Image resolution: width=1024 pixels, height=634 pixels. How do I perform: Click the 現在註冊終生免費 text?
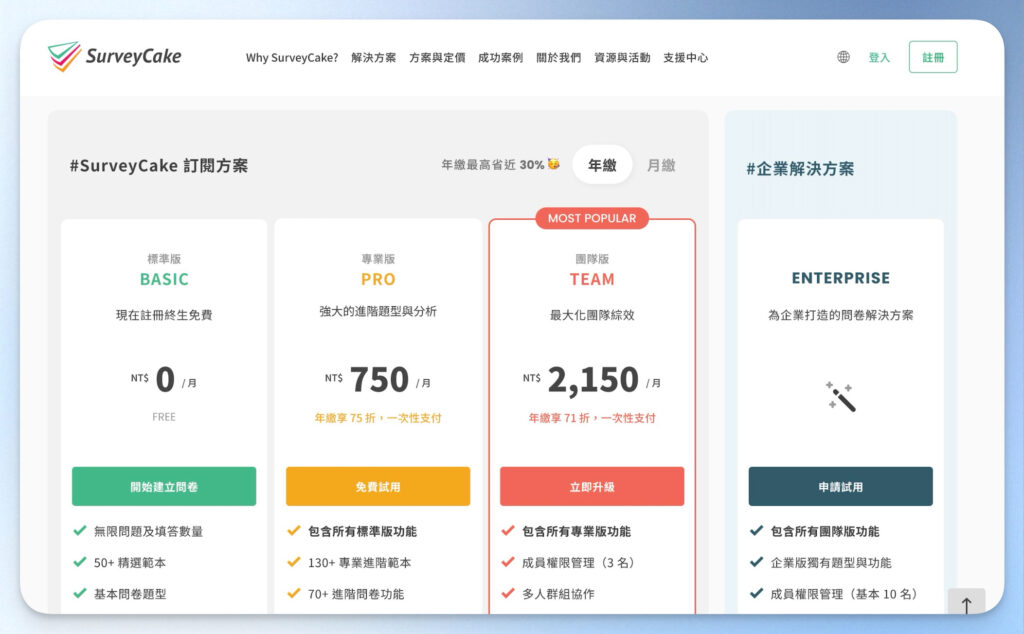pos(164,315)
